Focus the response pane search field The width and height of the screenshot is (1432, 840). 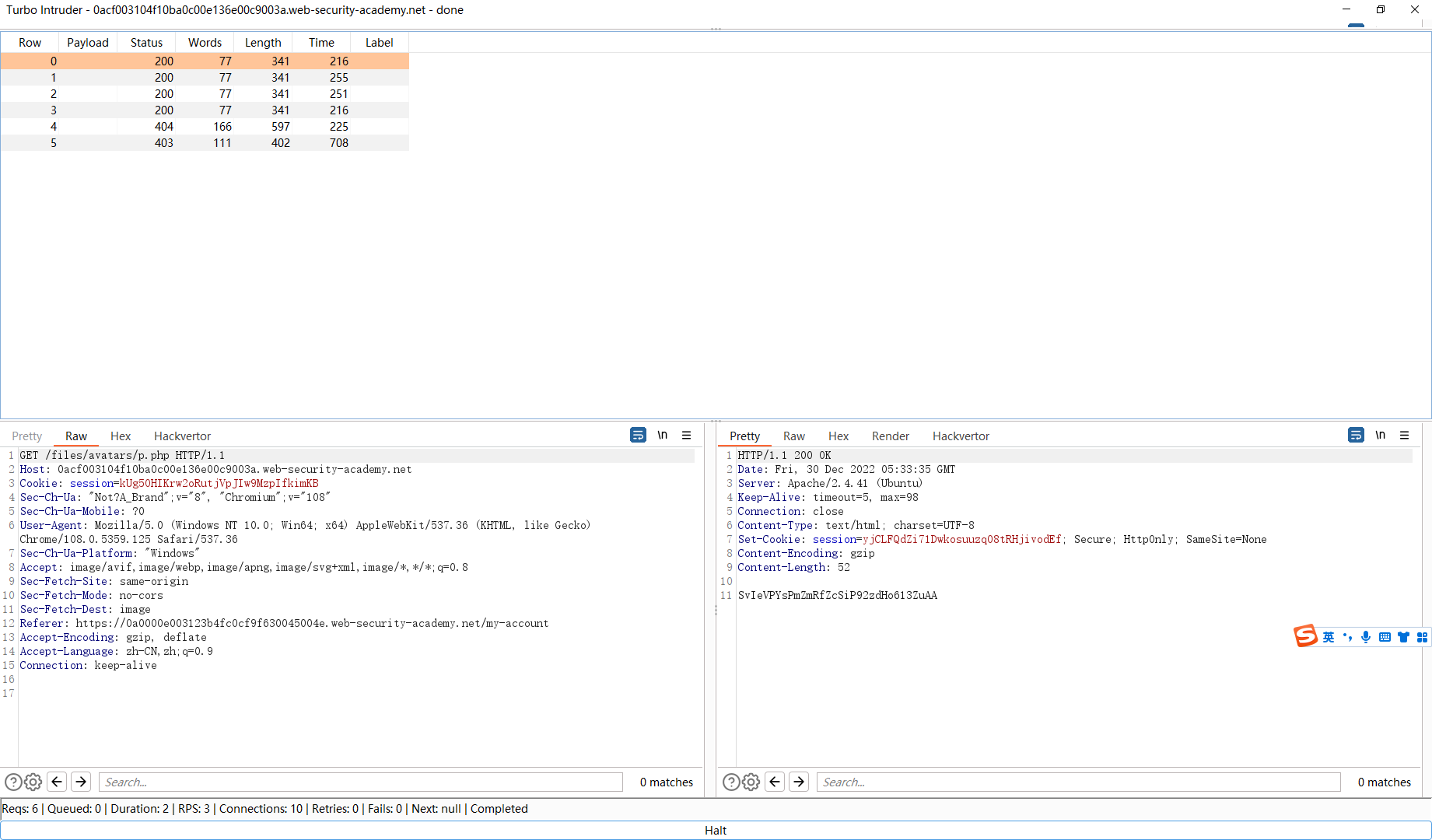tap(1079, 782)
